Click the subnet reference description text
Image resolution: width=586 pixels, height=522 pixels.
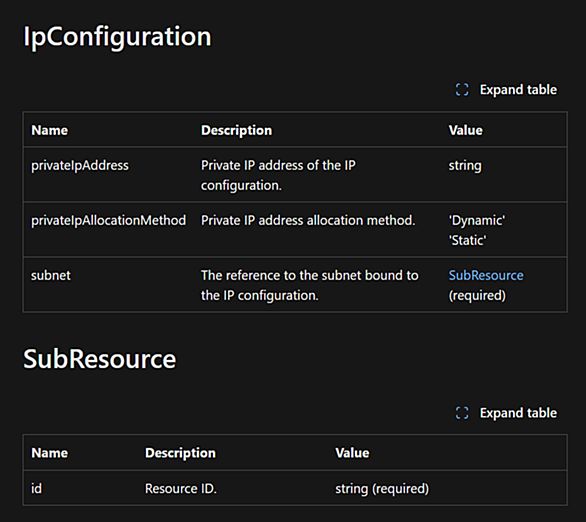(x=310, y=285)
